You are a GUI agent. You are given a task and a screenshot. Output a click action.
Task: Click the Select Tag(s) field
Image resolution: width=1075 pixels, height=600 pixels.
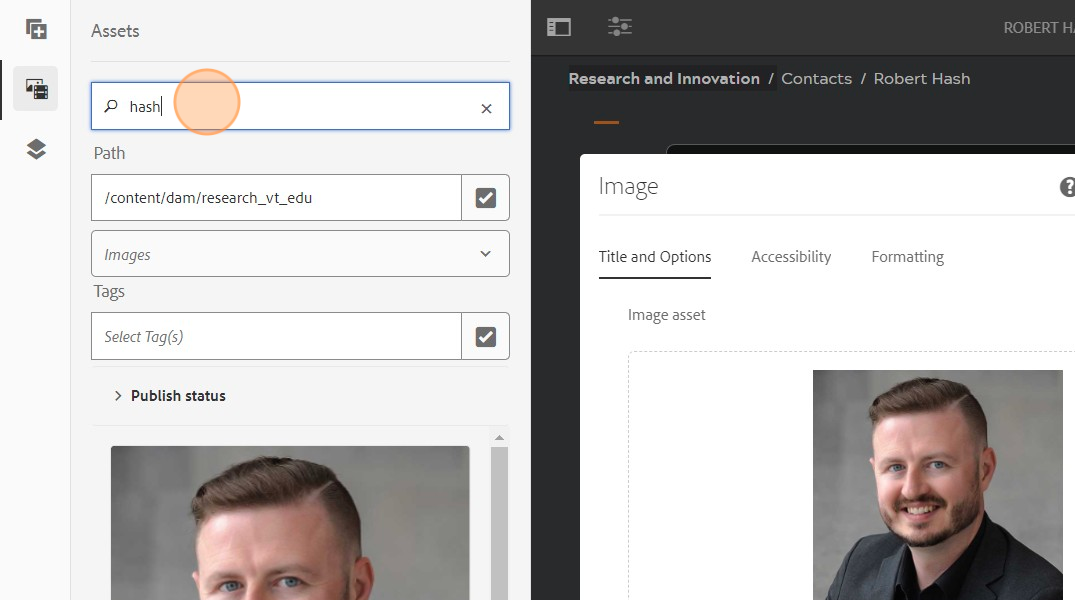tap(276, 336)
